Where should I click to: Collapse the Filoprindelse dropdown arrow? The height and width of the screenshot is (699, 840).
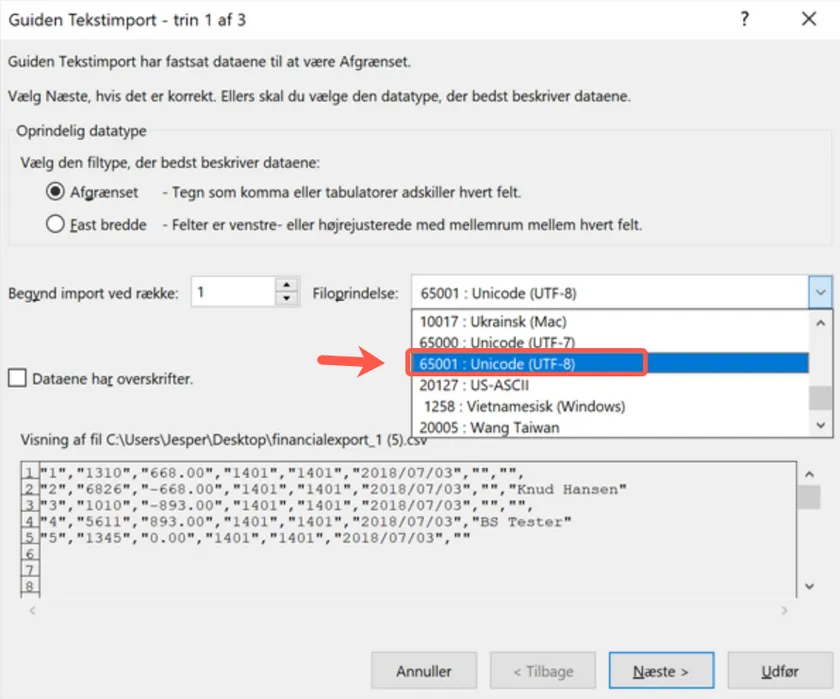pyautogui.click(x=820, y=293)
